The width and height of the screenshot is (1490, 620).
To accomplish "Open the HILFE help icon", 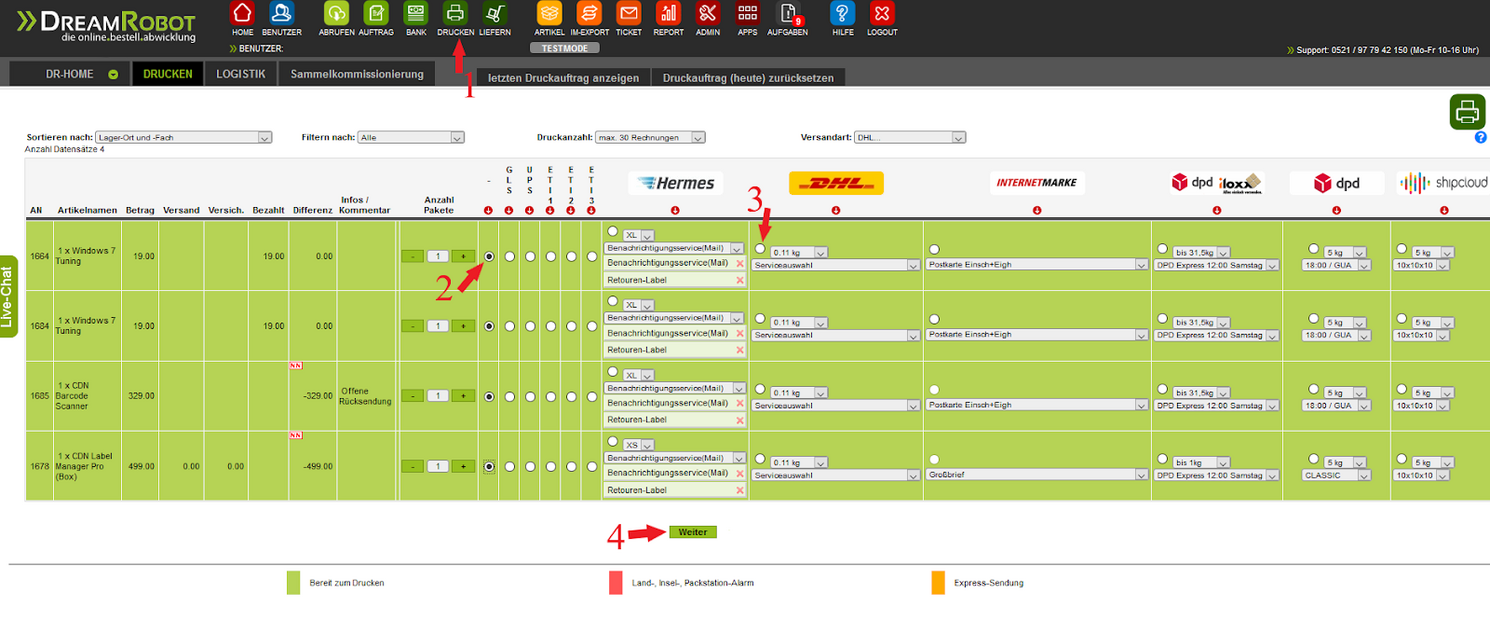I will tap(843, 13).
